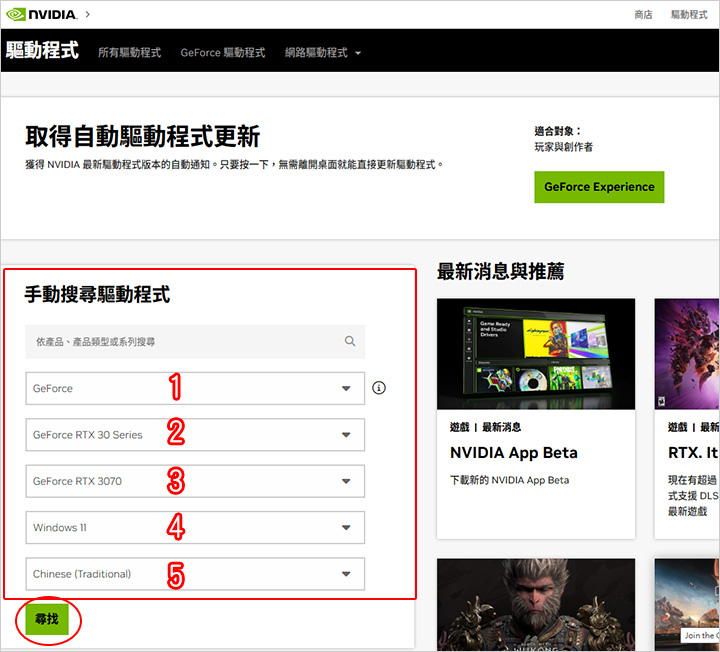This screenshot has height=652, width=720.
Task: Click the chevron next to NVIDIA logo
Action: coord(88,14)
